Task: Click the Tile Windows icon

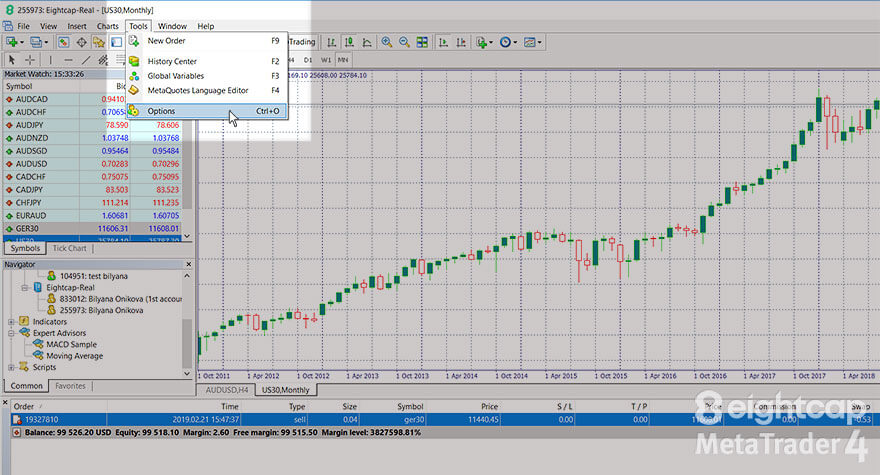Action: click(422, 42)
